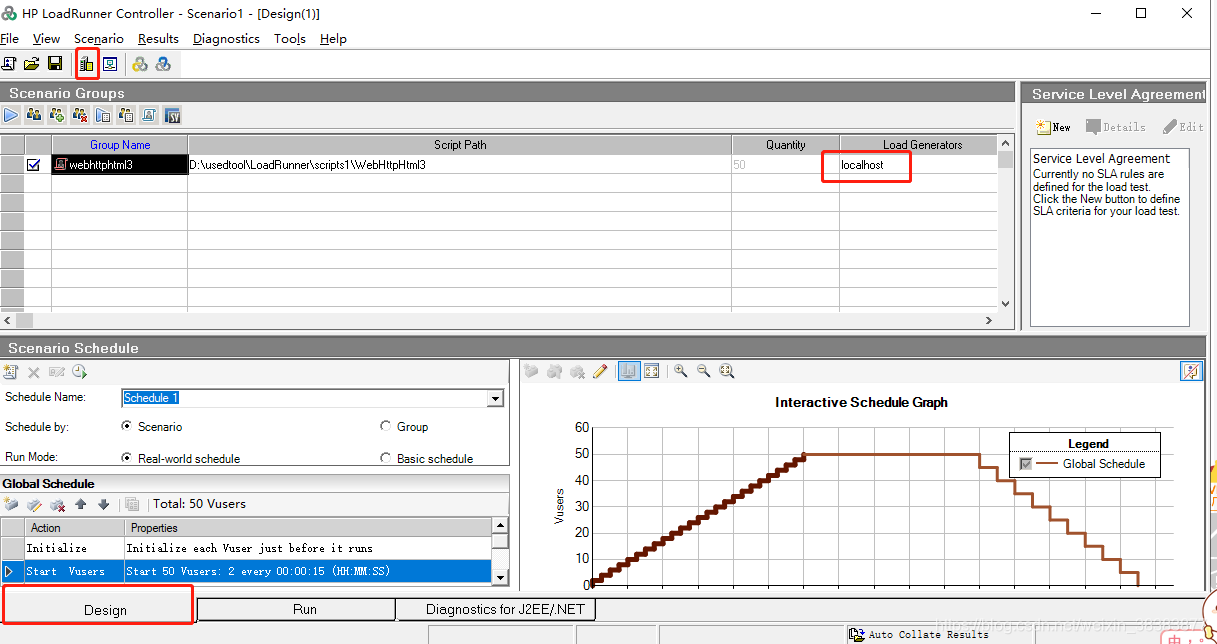This screenshot has width=1217, height=644.
Task: Zoom out on the schedule graph
Action: [704, 371]
